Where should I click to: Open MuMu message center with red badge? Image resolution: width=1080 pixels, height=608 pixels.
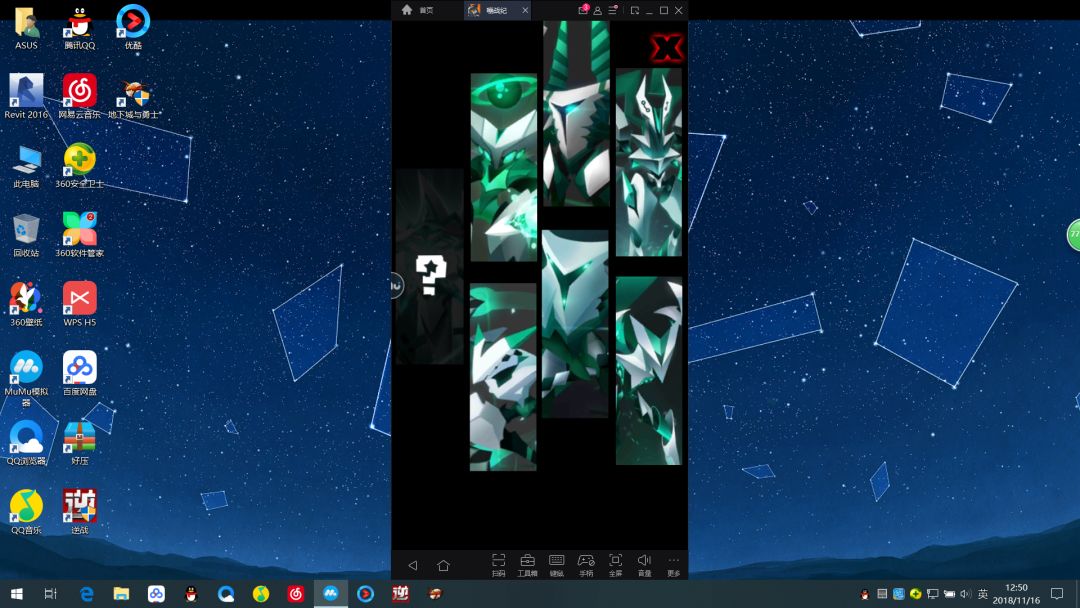[583, 10]
